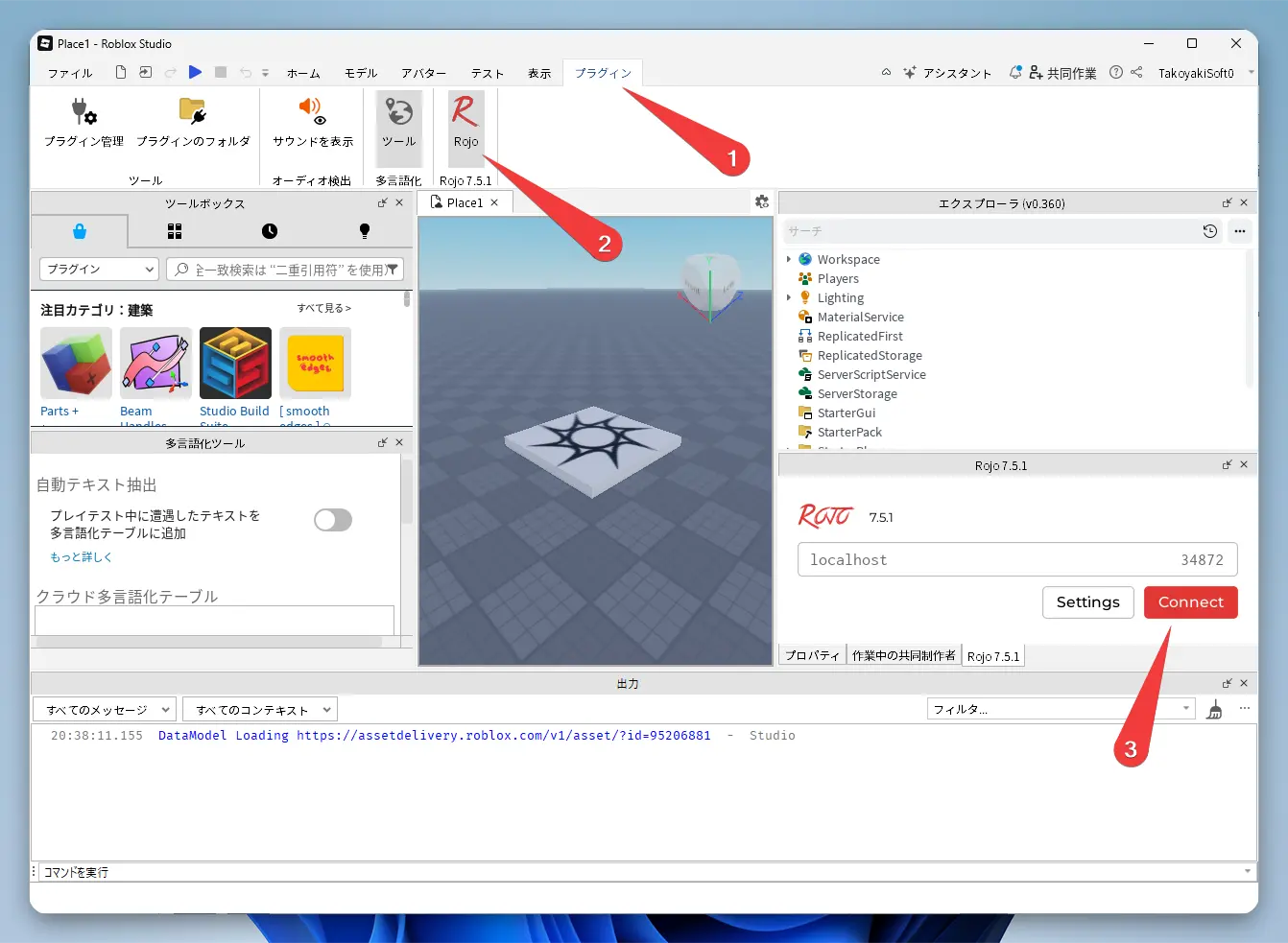This screenshot has width=1288, height=943.
Task: Open Rojo Settings
Action: coord(1087,602)
